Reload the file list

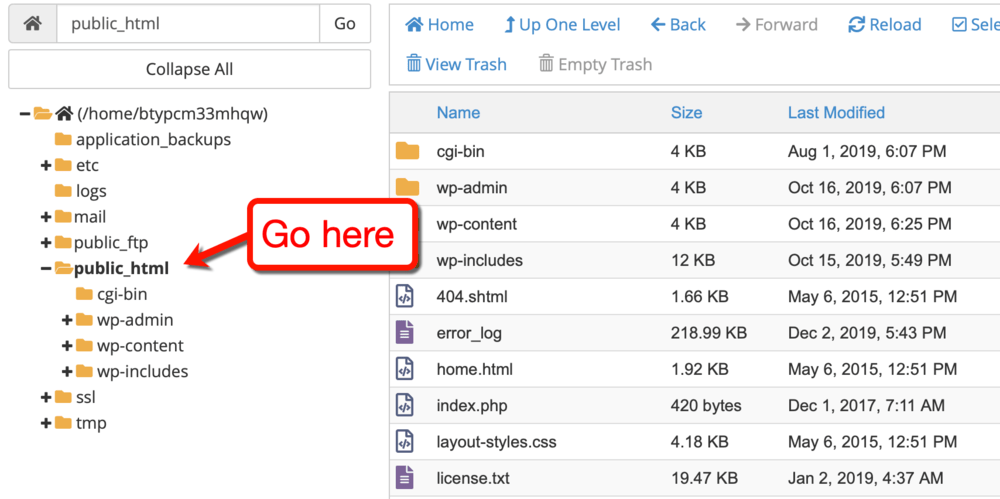[885, 25]
